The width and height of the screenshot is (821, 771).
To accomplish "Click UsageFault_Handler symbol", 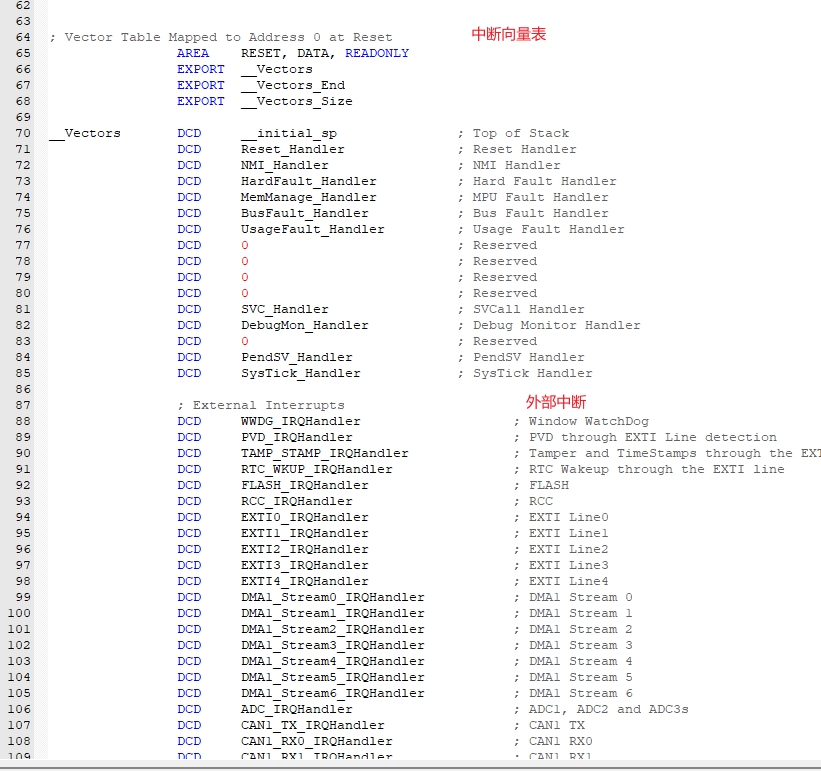I will 313,229.
